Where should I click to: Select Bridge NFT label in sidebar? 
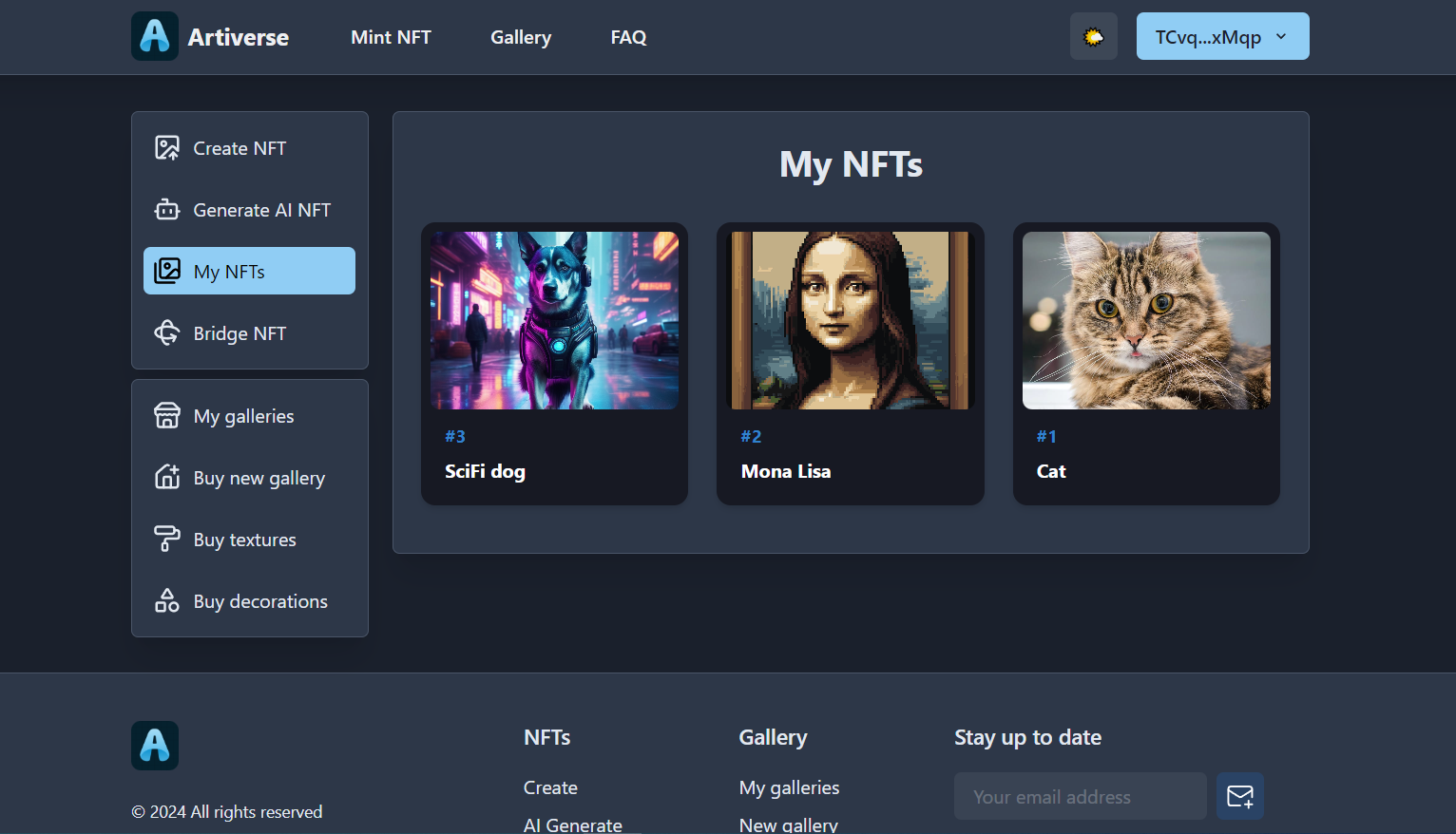click(x=239, y=333)
